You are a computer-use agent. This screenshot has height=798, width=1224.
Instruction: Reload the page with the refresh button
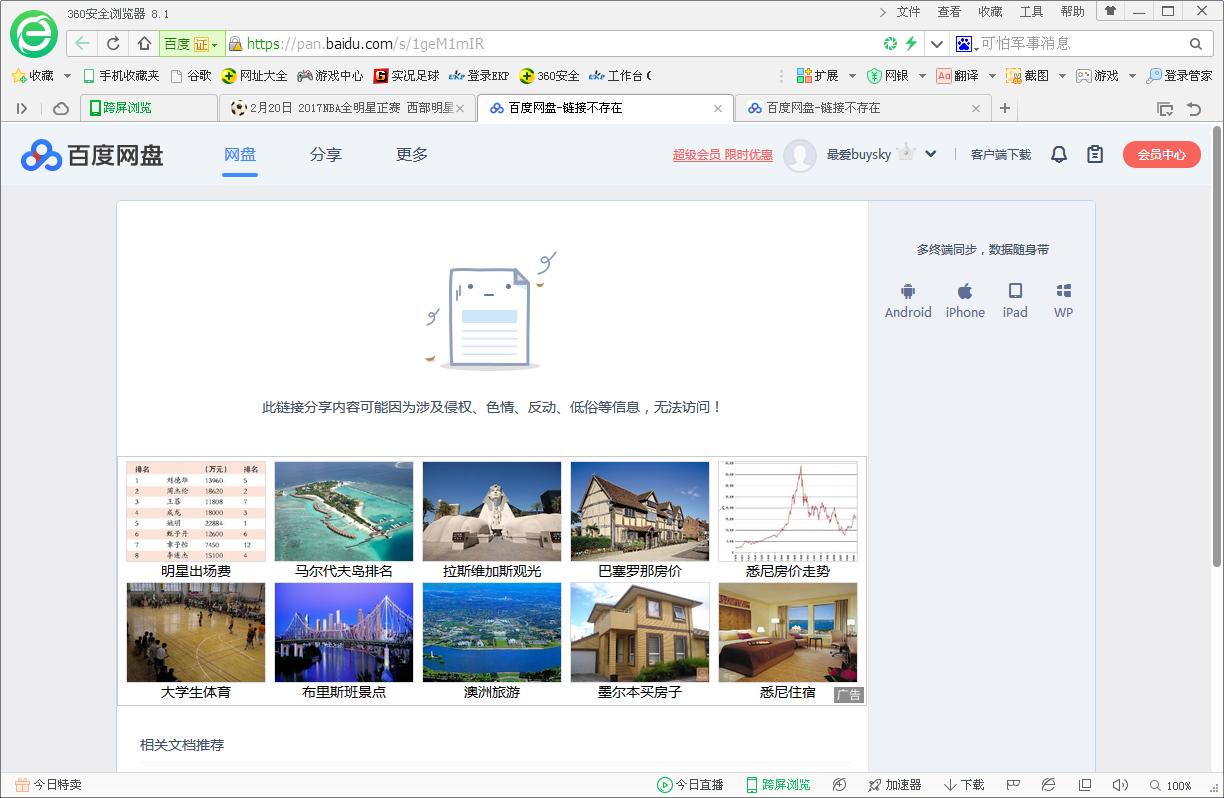pyautogui.click(x=113, y=43)
